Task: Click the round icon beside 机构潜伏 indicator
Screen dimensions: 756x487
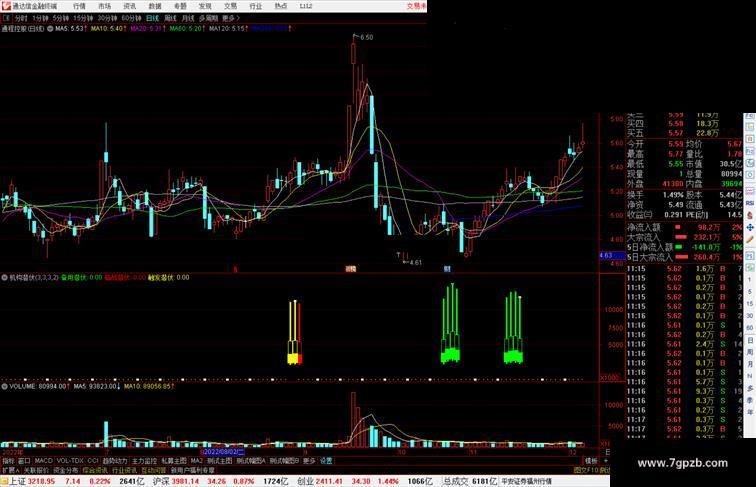Action: pos(4,278)
